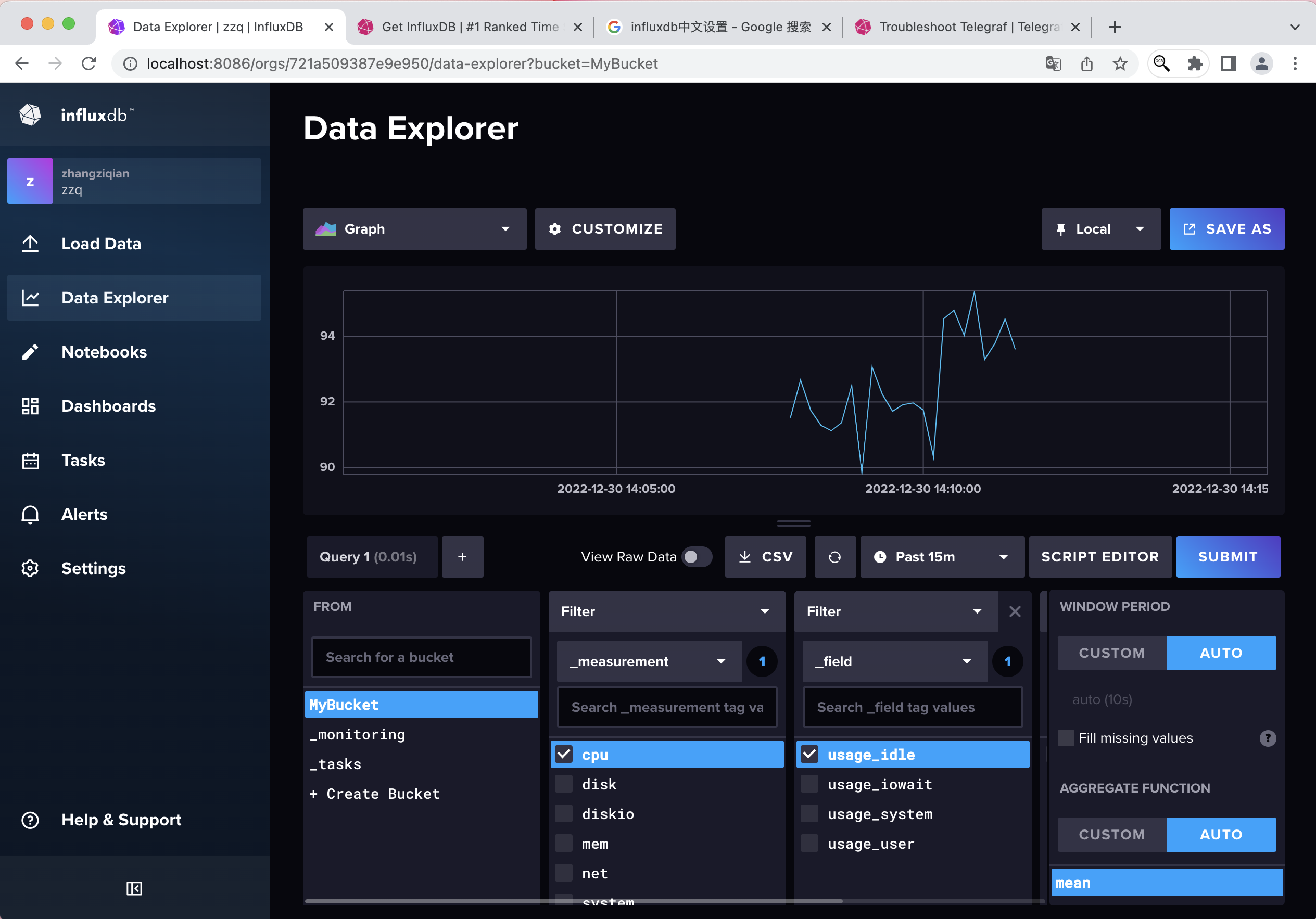Select the _monitoring bucket

pyautogui.click(x=421, y=734)
